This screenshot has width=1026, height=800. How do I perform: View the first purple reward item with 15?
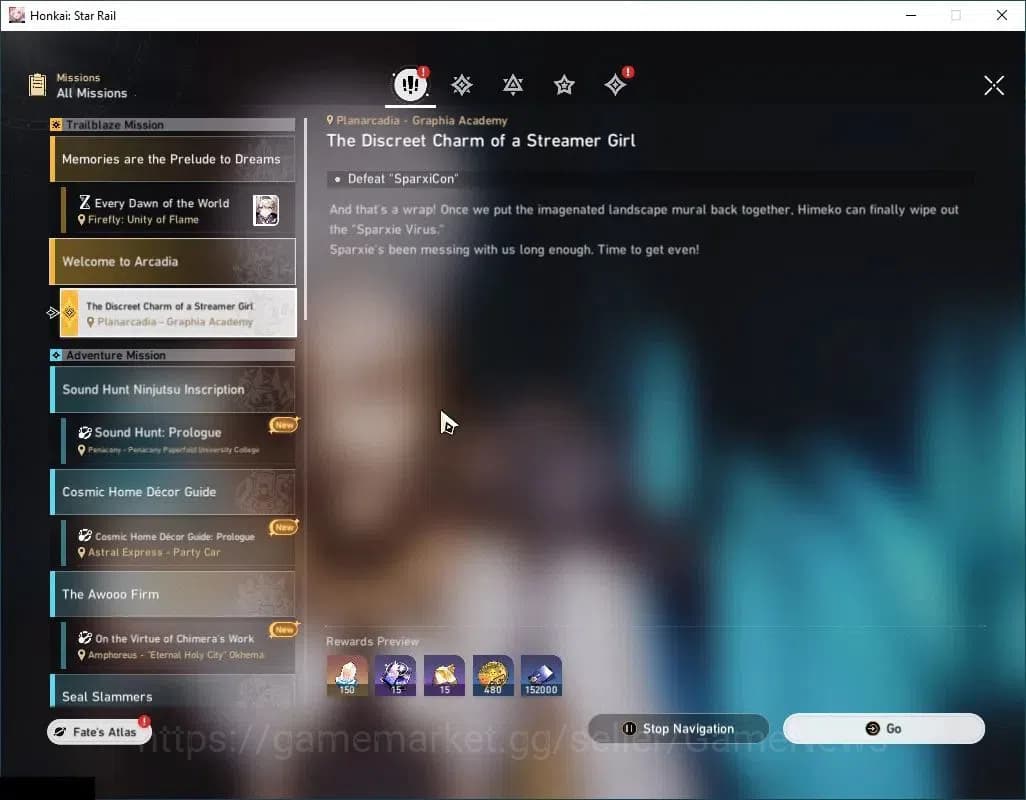(395, 676)
